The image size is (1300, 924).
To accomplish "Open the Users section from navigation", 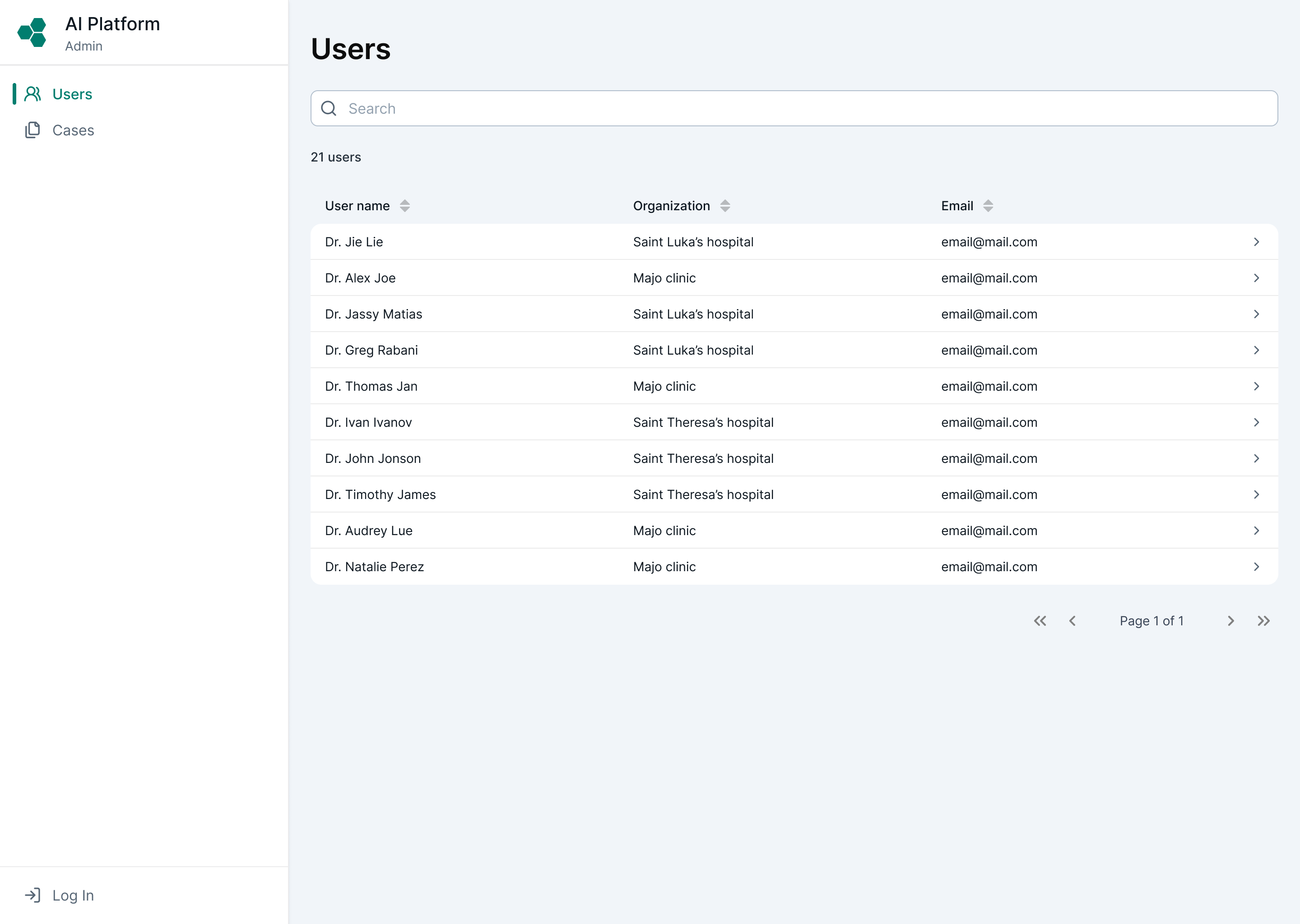I will [72, 94].
